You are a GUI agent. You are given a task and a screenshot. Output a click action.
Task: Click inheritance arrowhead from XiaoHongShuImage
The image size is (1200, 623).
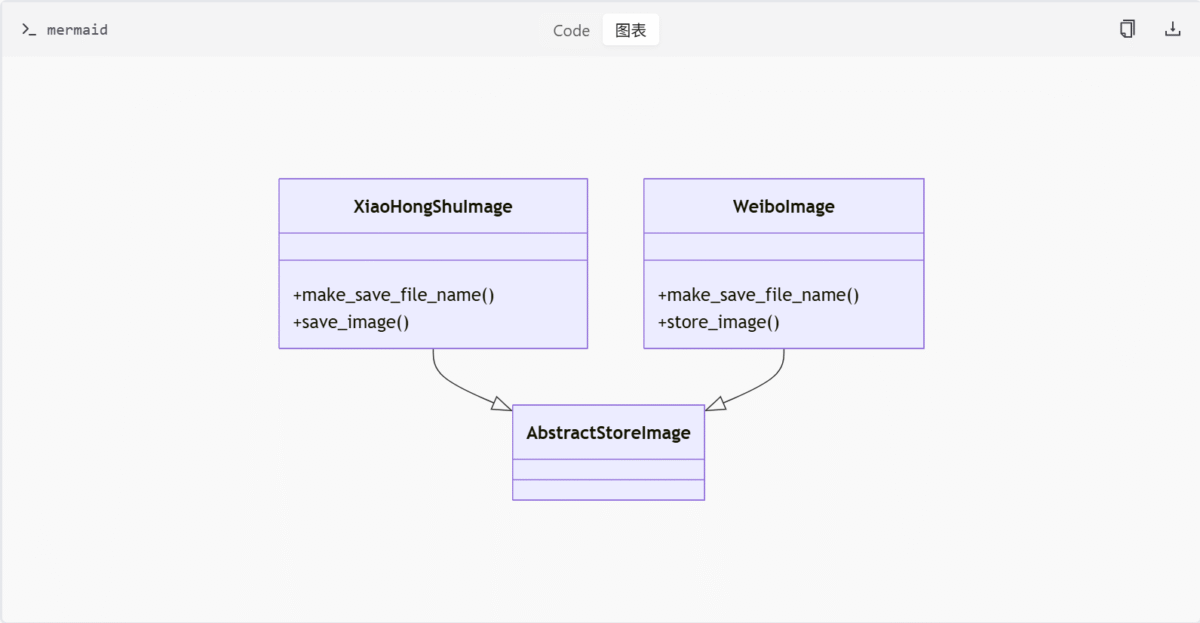(x=502, y=403)
